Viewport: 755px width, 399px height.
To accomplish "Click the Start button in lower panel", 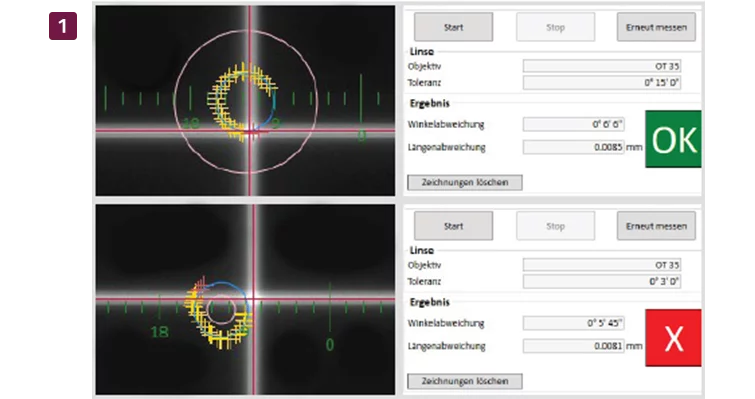I will pos(453,226).
